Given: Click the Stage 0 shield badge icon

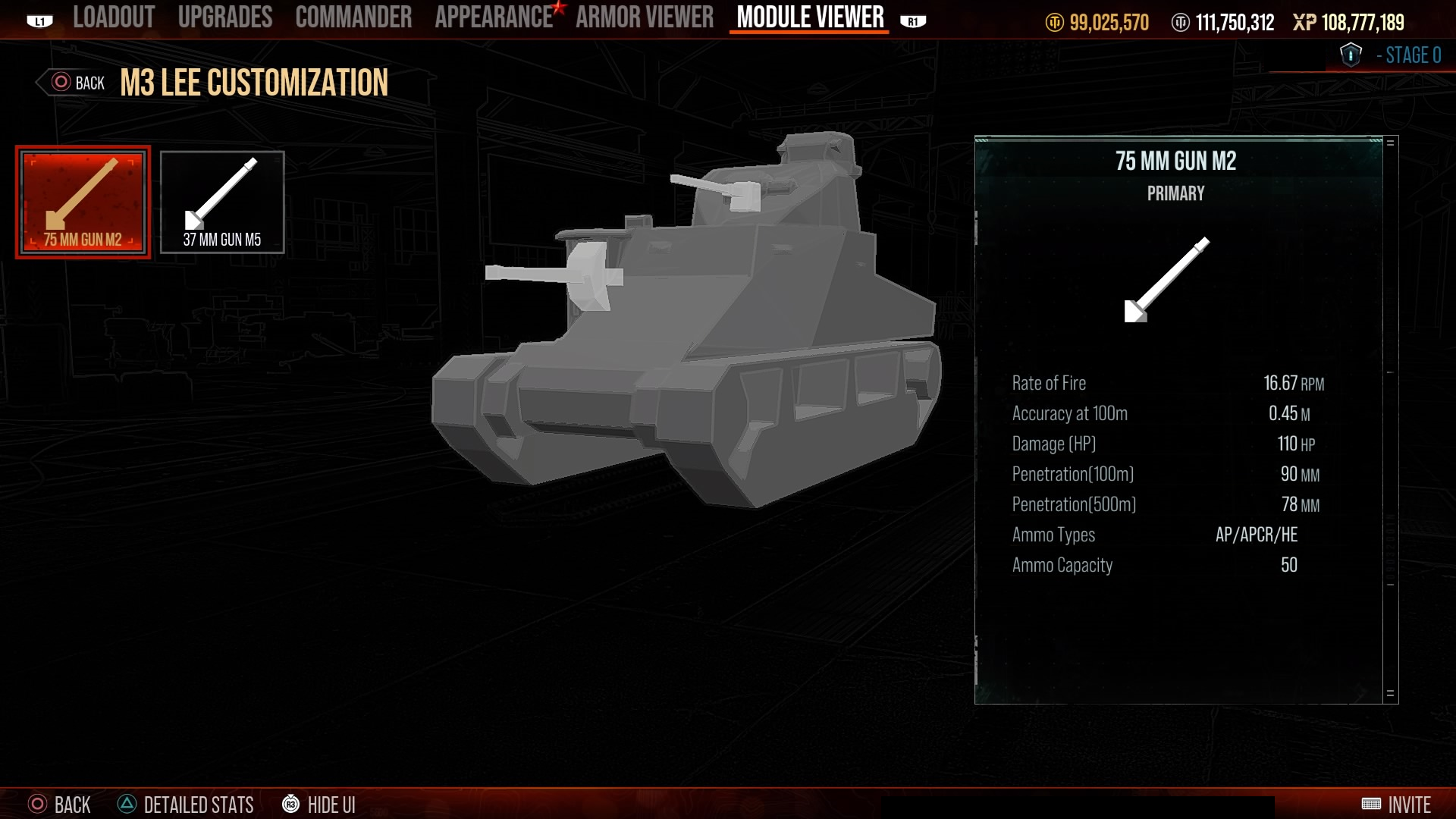Looking at the screenshot, I should (x=1351, y=55).
